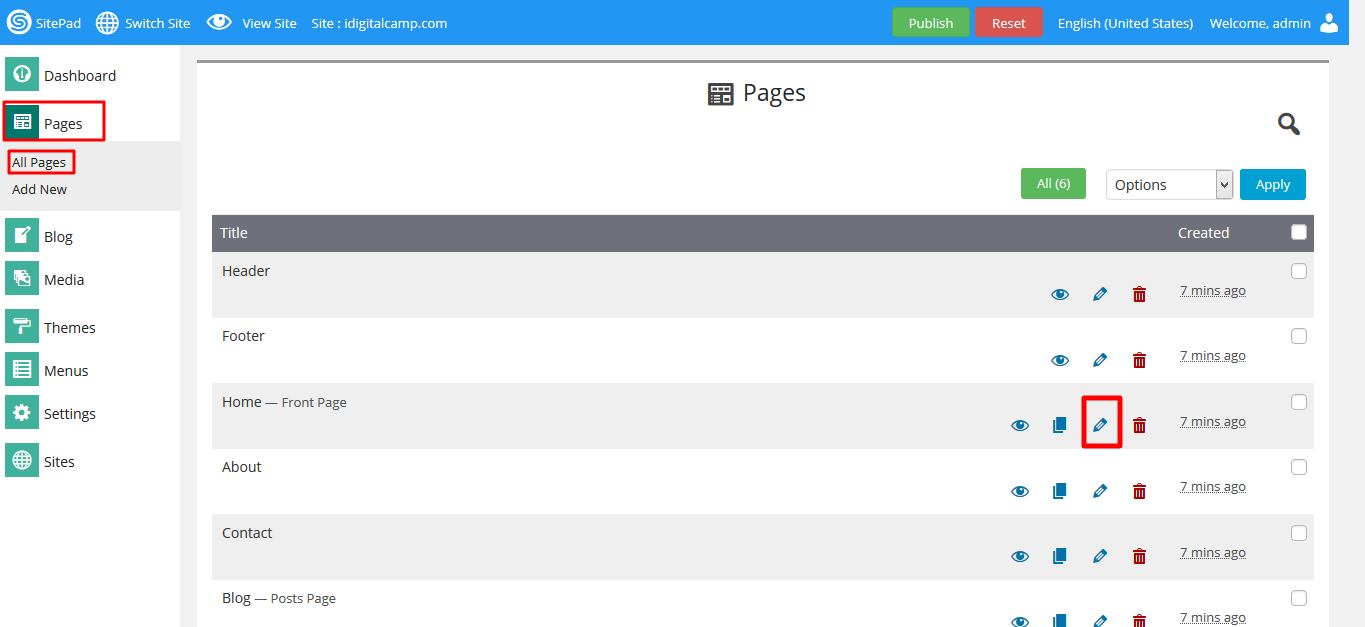Click the All (6) filter button
1365x627 pixels.
pos(1053,183)
